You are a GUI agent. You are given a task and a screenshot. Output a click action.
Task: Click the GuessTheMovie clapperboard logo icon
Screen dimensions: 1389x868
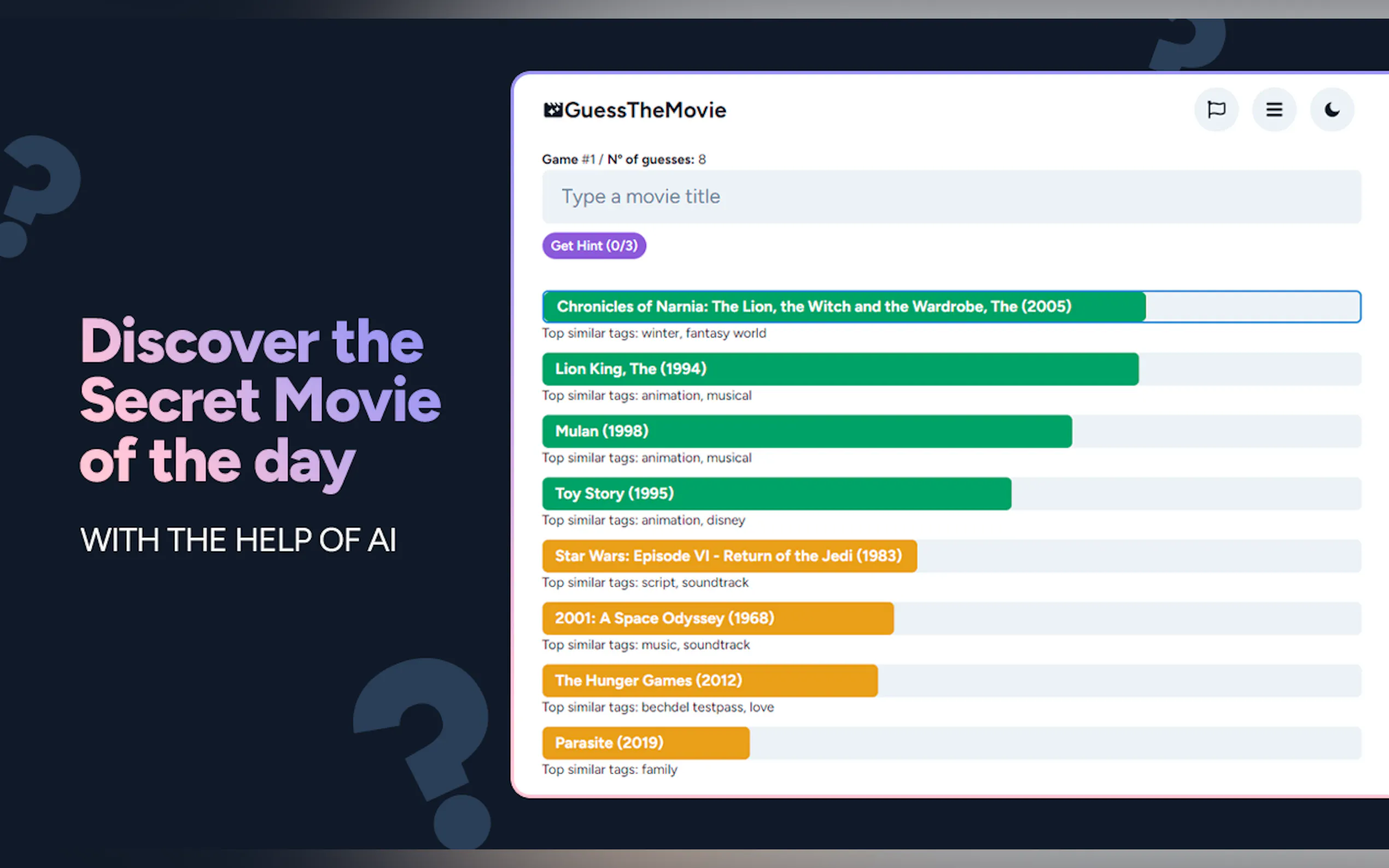click(x=553, y=110)
